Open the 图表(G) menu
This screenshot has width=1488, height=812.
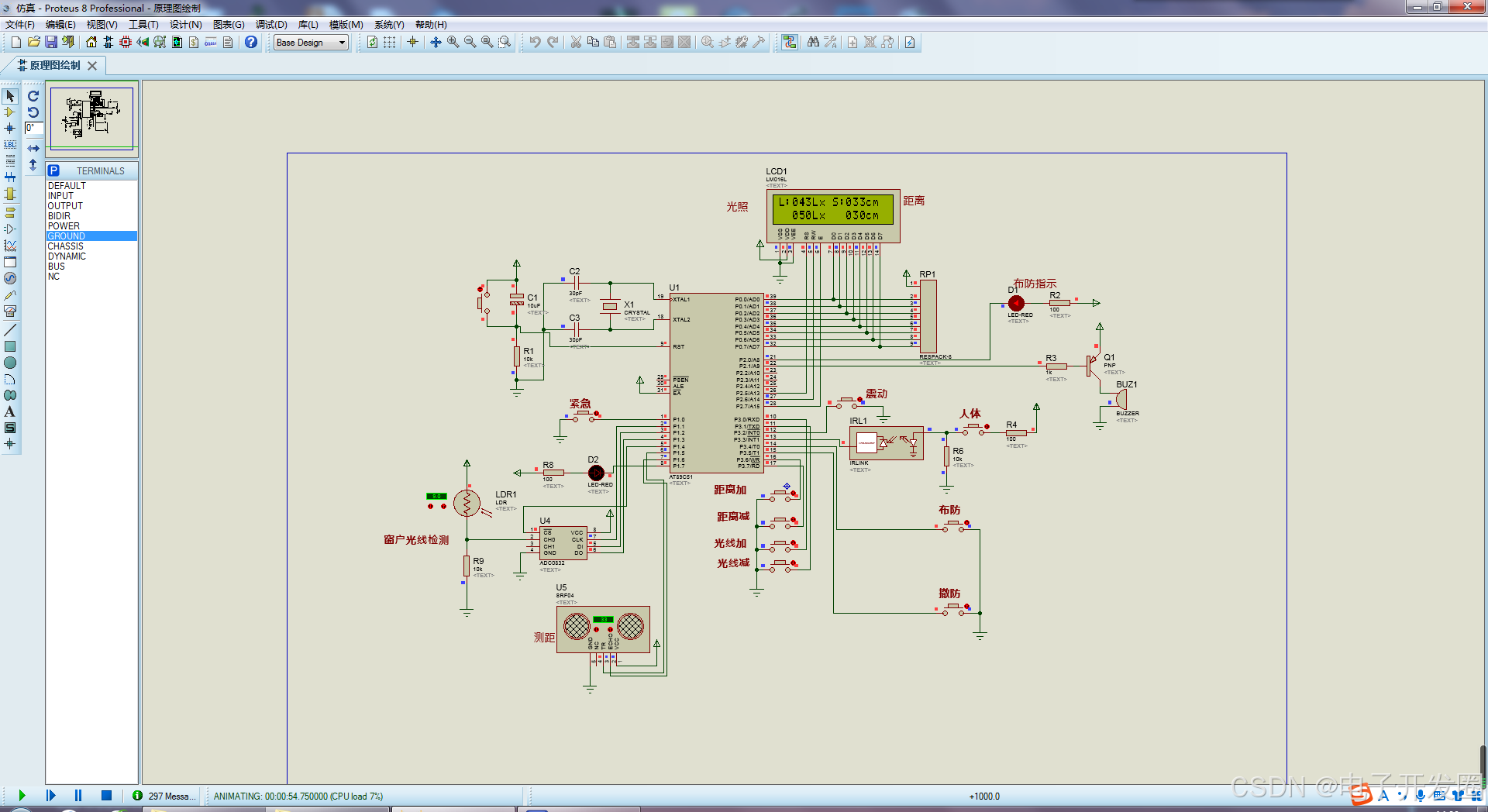229,25
